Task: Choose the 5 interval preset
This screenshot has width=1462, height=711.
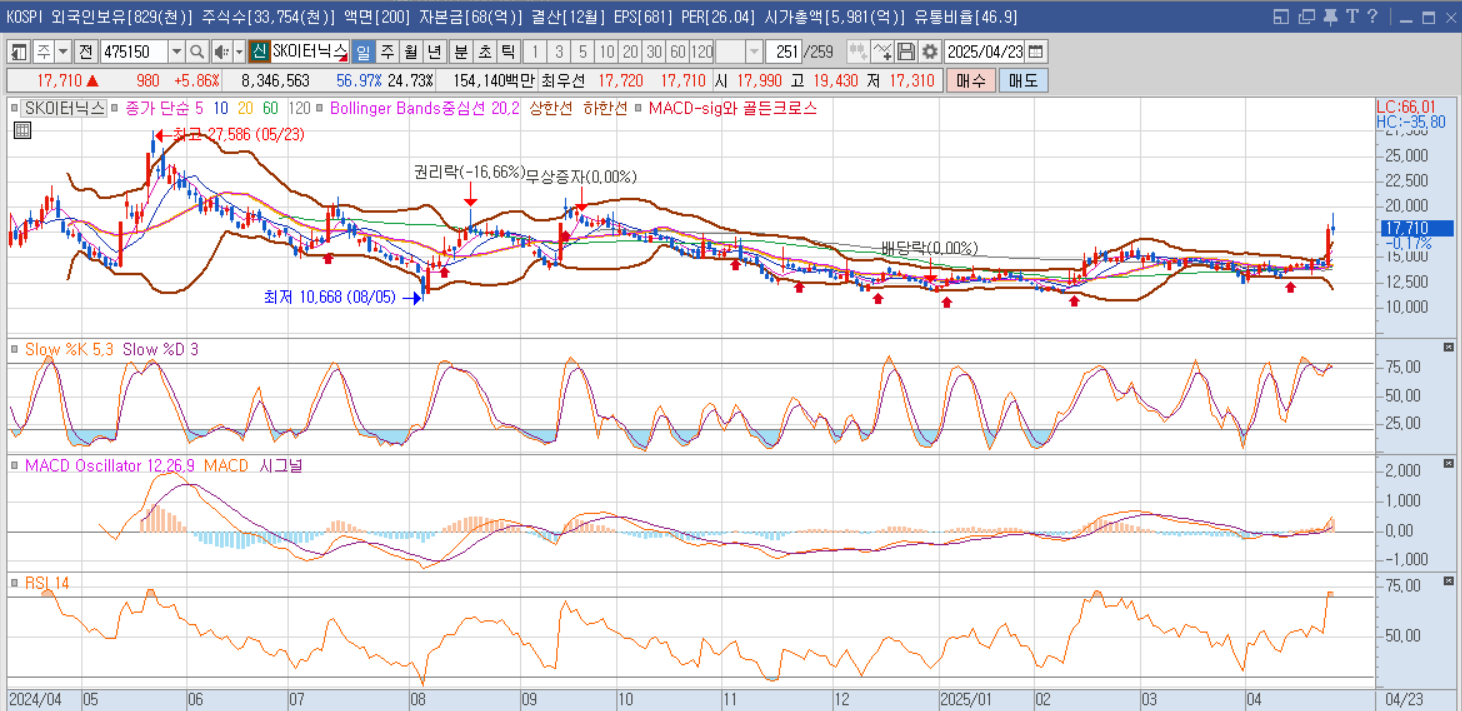Action: [583, 52]
